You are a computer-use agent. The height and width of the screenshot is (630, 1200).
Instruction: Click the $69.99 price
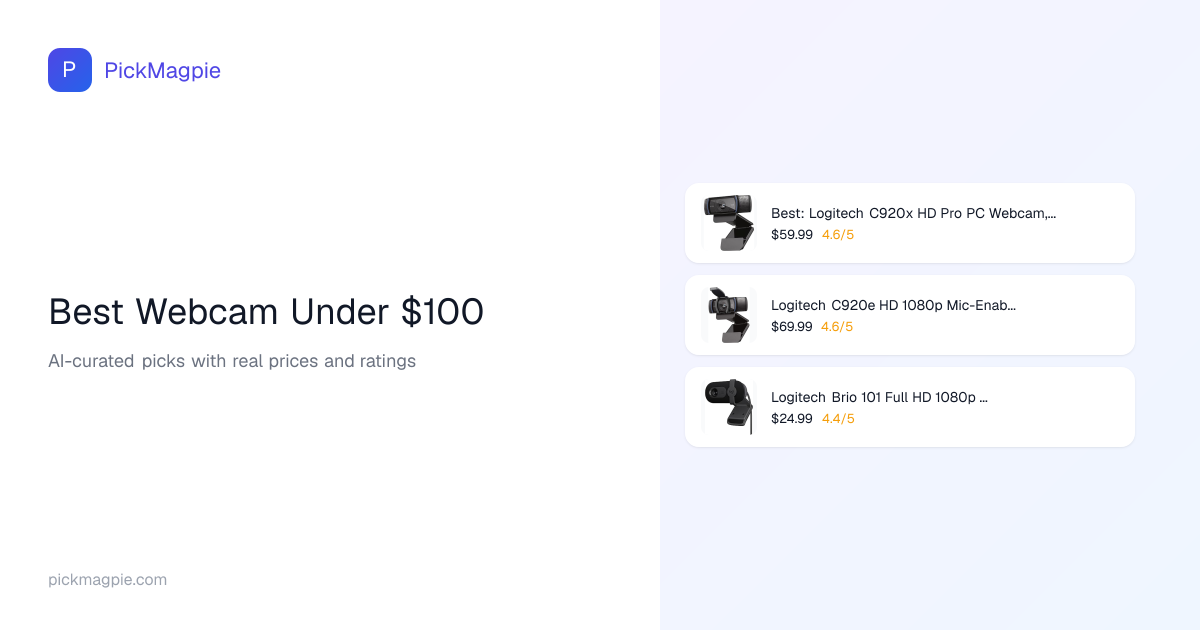(792, 327)
